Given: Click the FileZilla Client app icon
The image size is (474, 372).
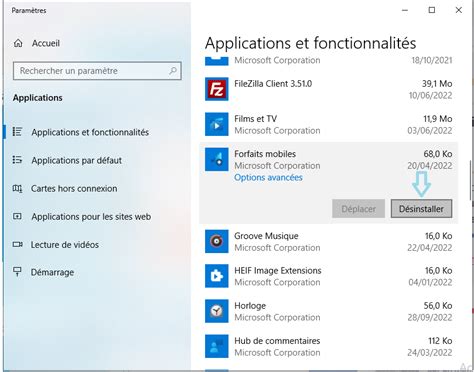Looking at the screenshot, I should [217, 89].
